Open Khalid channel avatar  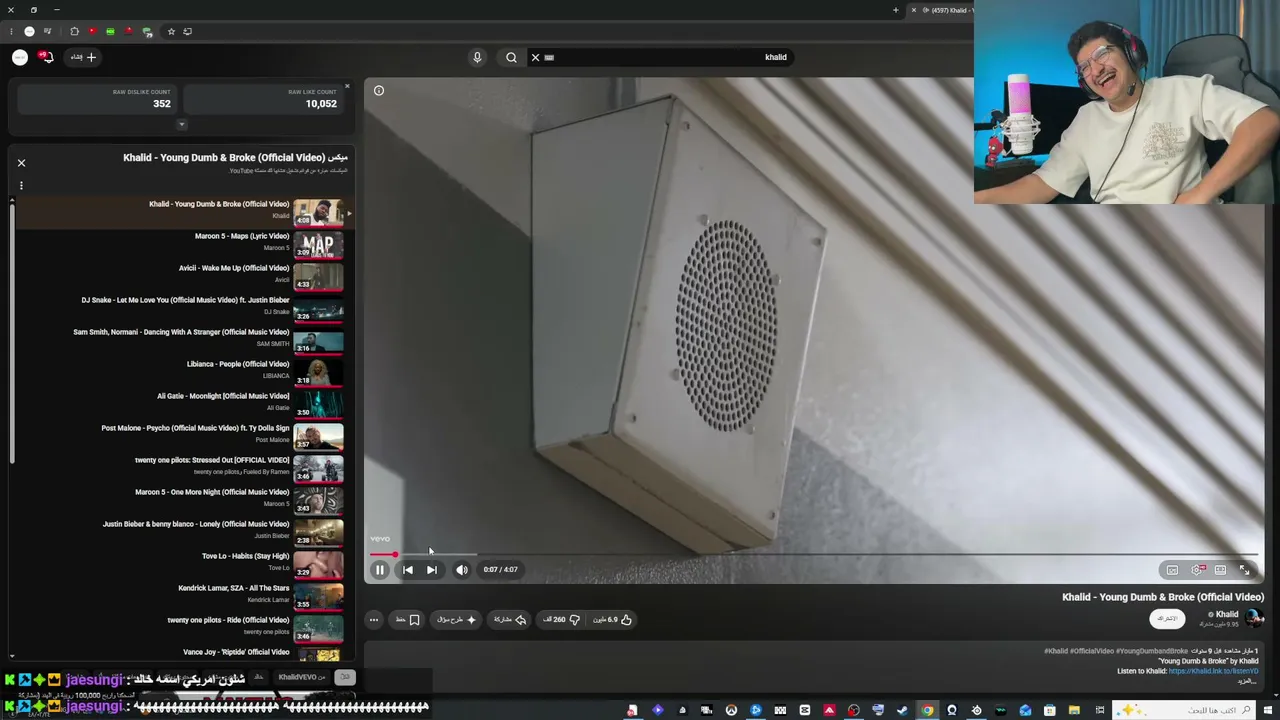[1255, 618]
